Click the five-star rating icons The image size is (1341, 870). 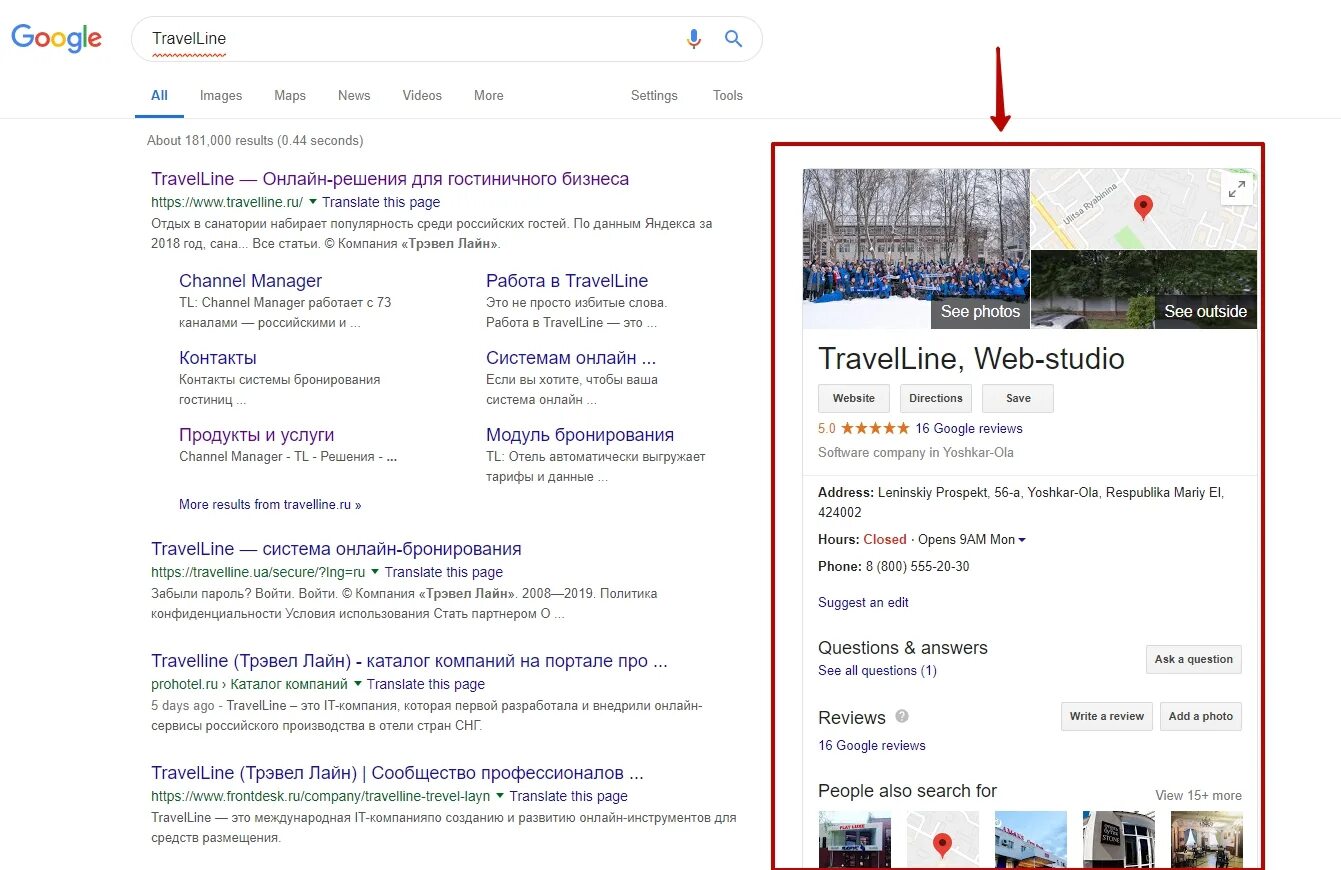click(x=875, y=428)
